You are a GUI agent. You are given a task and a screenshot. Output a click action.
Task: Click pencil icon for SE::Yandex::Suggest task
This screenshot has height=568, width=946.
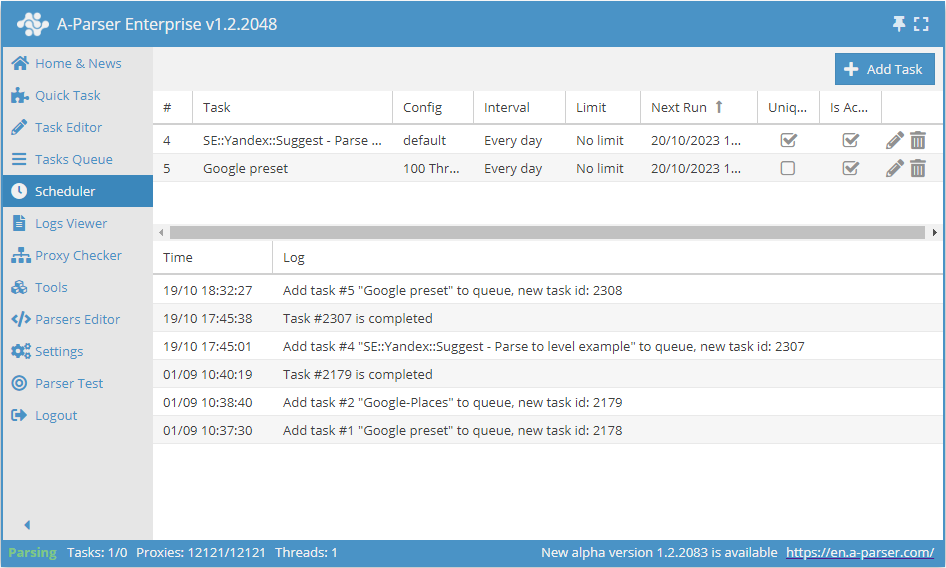tap(895, 140)
